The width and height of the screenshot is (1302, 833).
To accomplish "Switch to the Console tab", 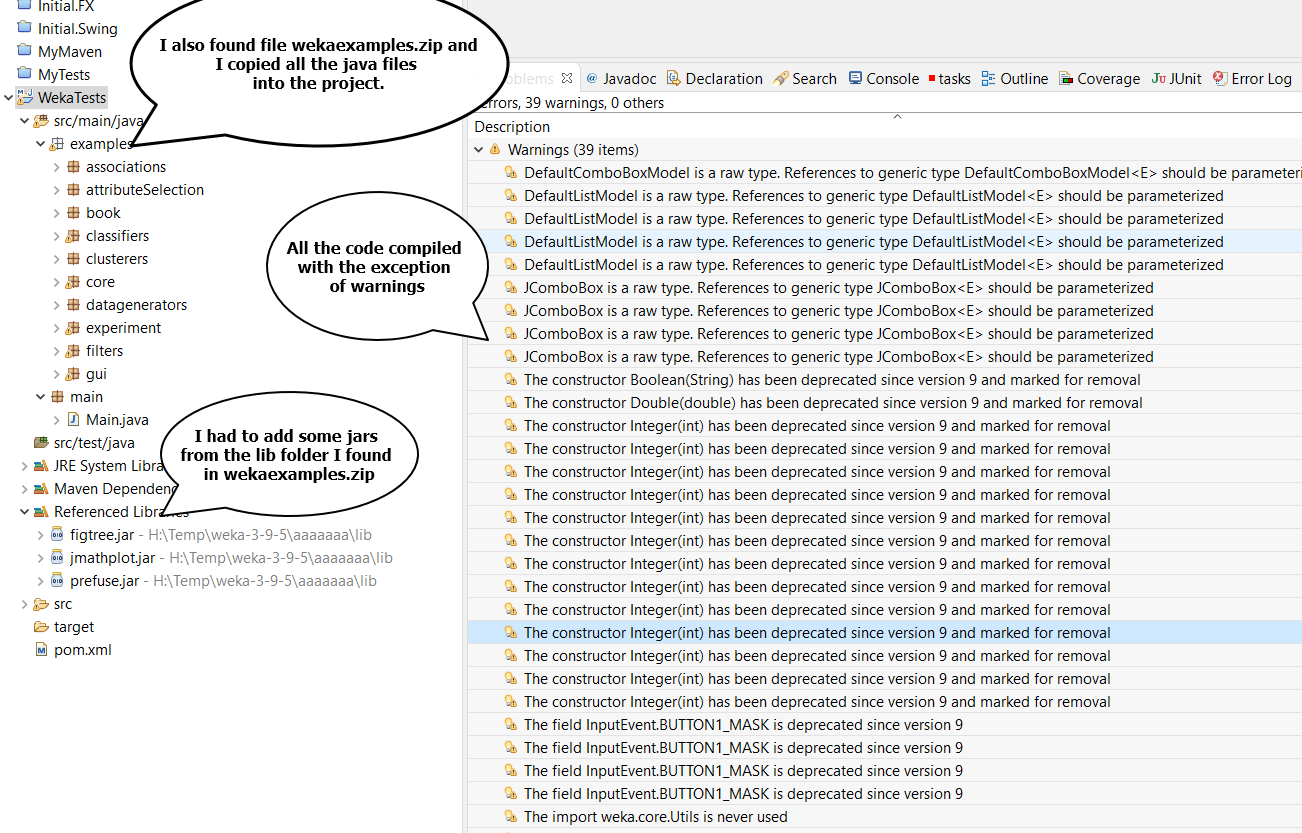I will [x=883, y=78].
